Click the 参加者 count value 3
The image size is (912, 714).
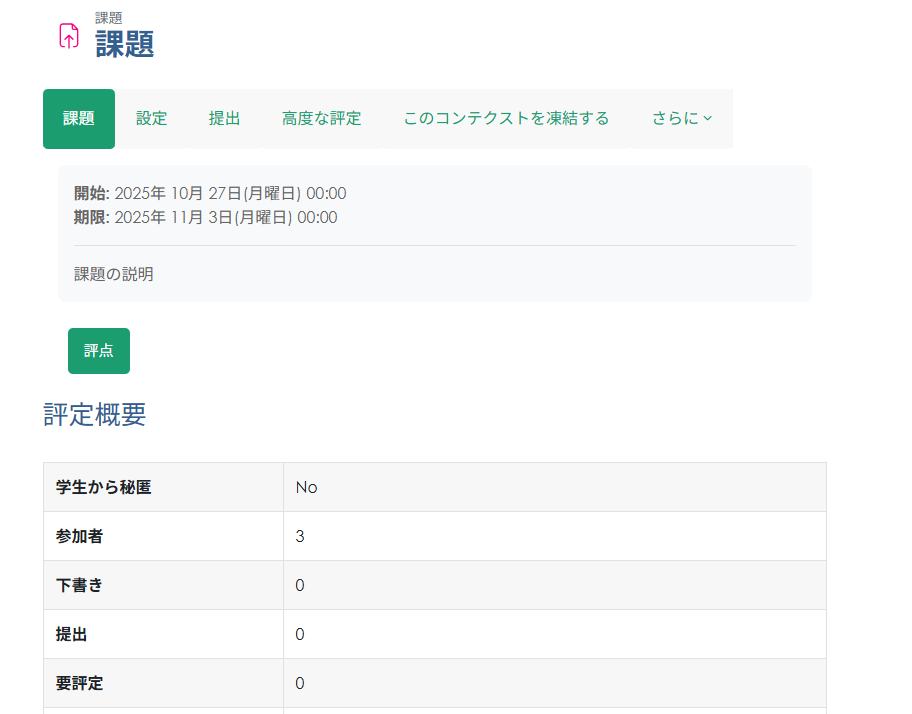pos(300,536)
